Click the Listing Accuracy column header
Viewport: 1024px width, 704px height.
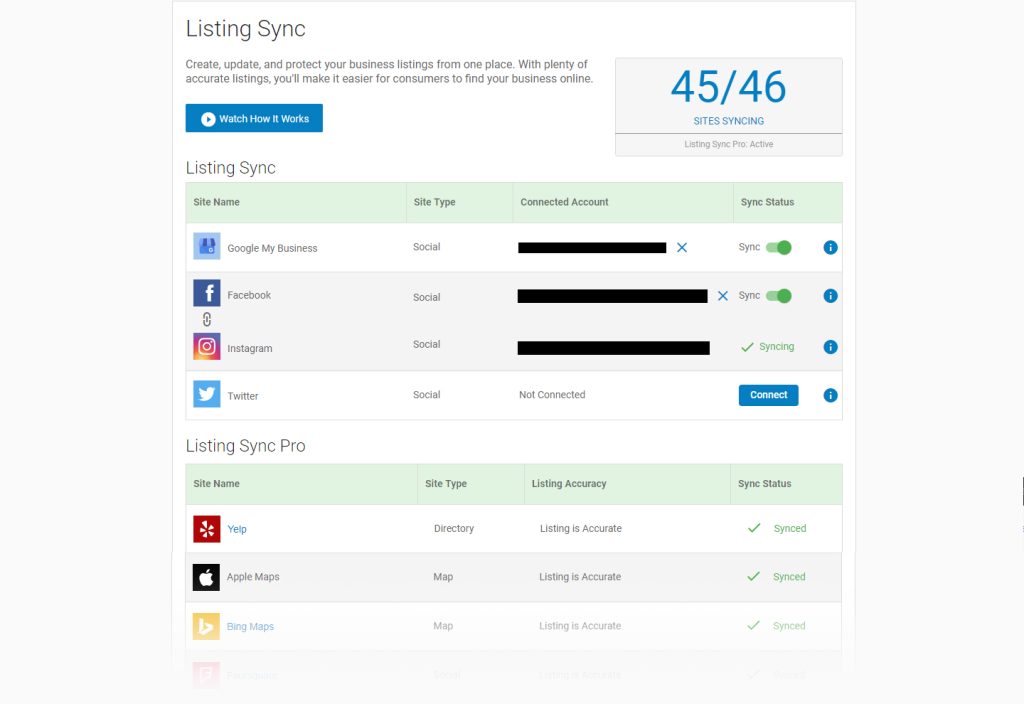coord(569,483)
